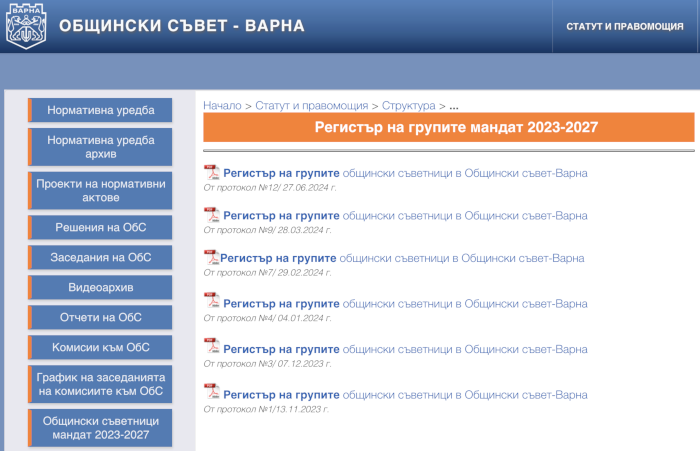700x451 pixels.
Task: Open register link from protocol №9/28.03.2024
Action: pyautogui.click(x=405, y=216)
